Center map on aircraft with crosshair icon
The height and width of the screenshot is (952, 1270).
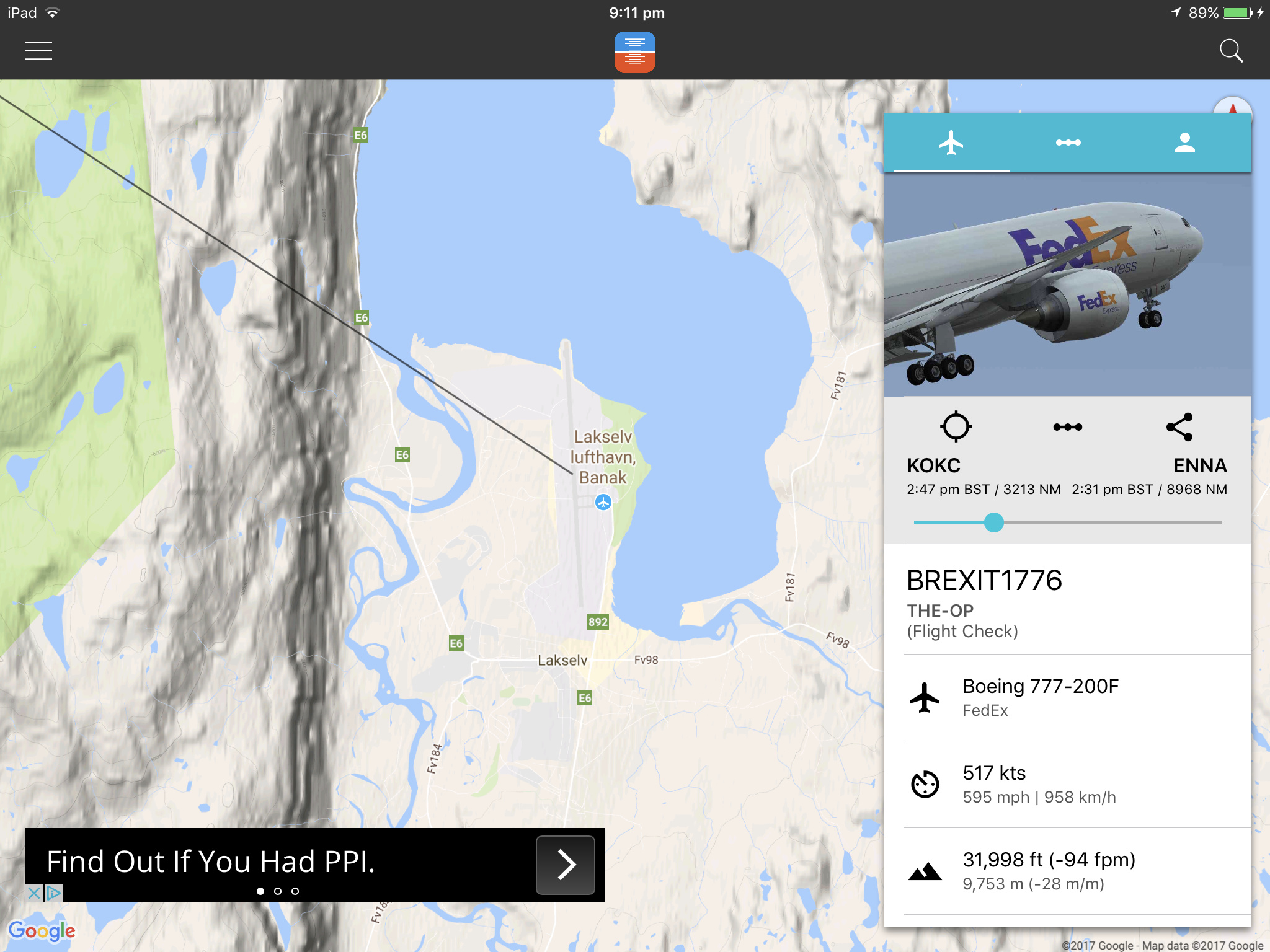[956, 426]
